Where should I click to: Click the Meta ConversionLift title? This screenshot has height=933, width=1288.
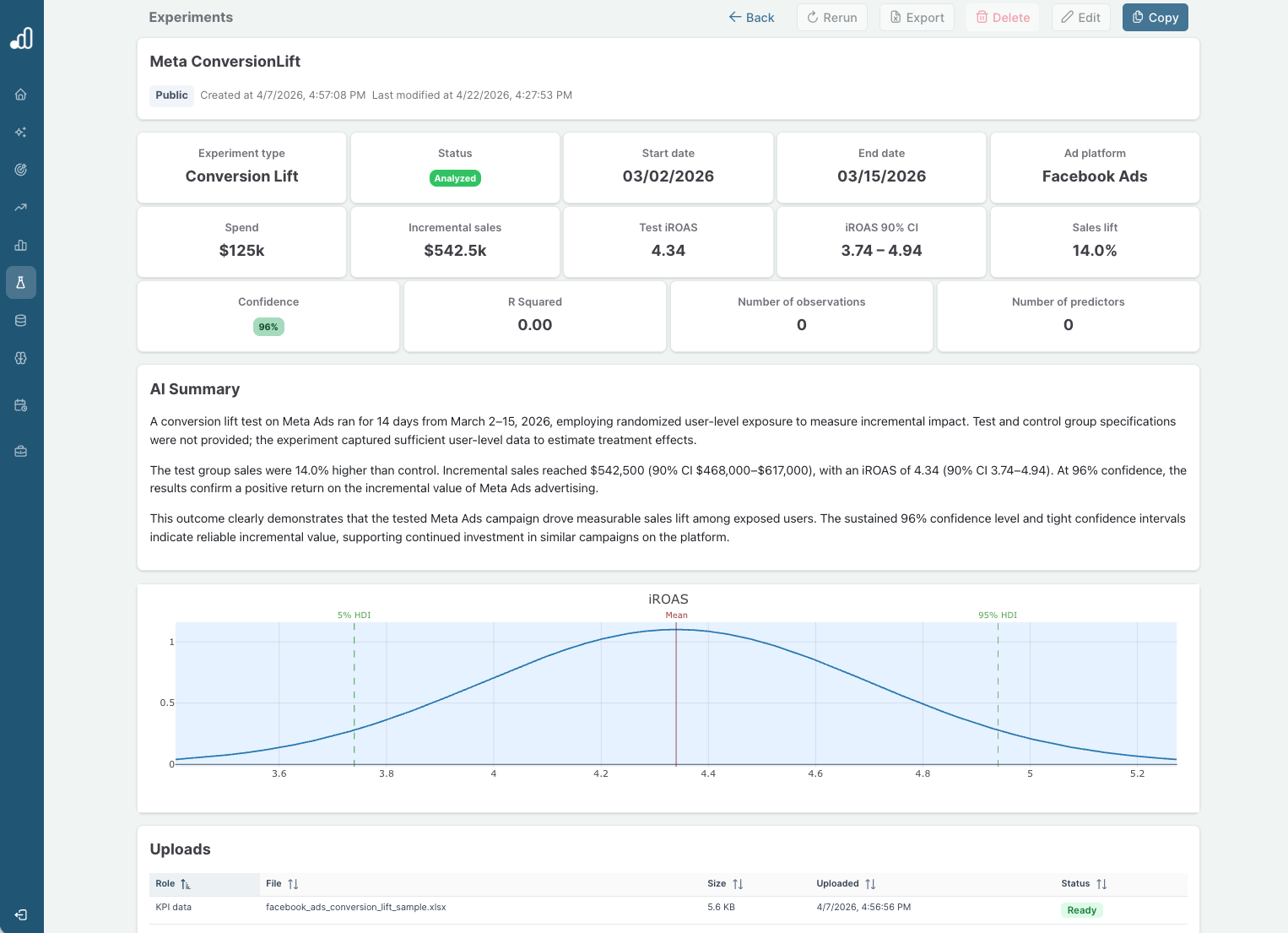(225, 62)
